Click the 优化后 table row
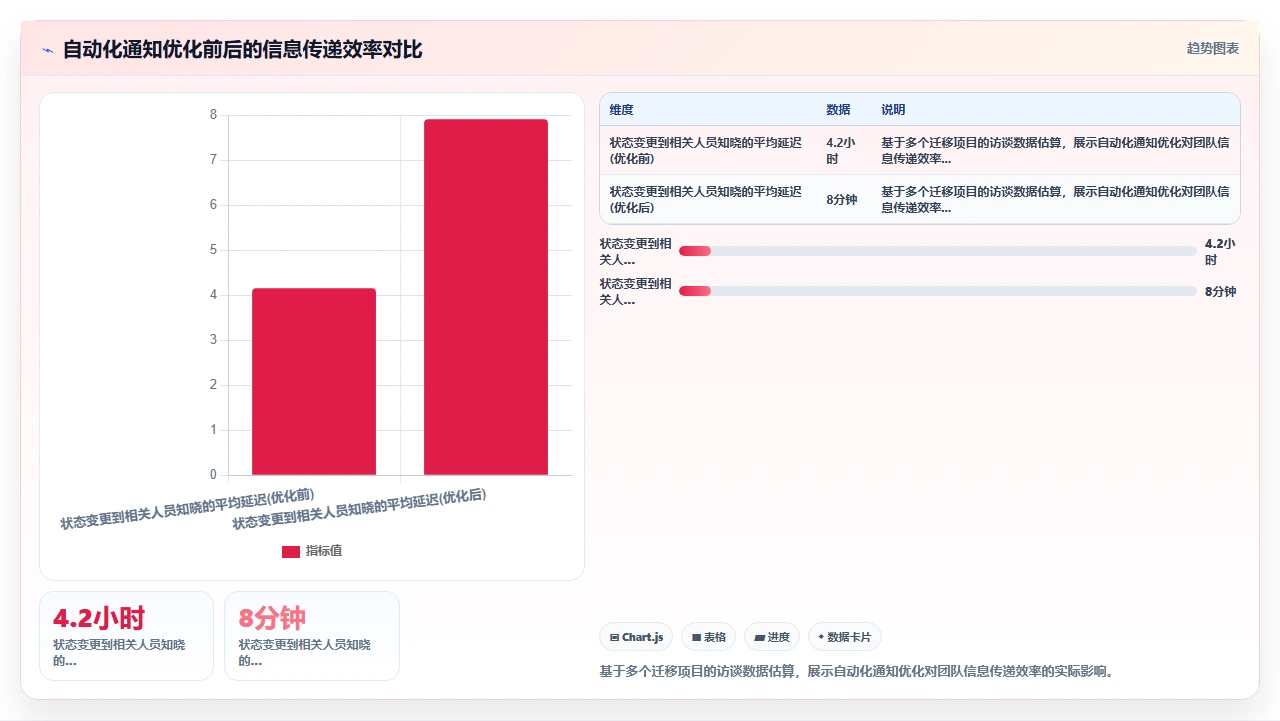This screenshot has width=1280, height=721. (x=920, y=199)
